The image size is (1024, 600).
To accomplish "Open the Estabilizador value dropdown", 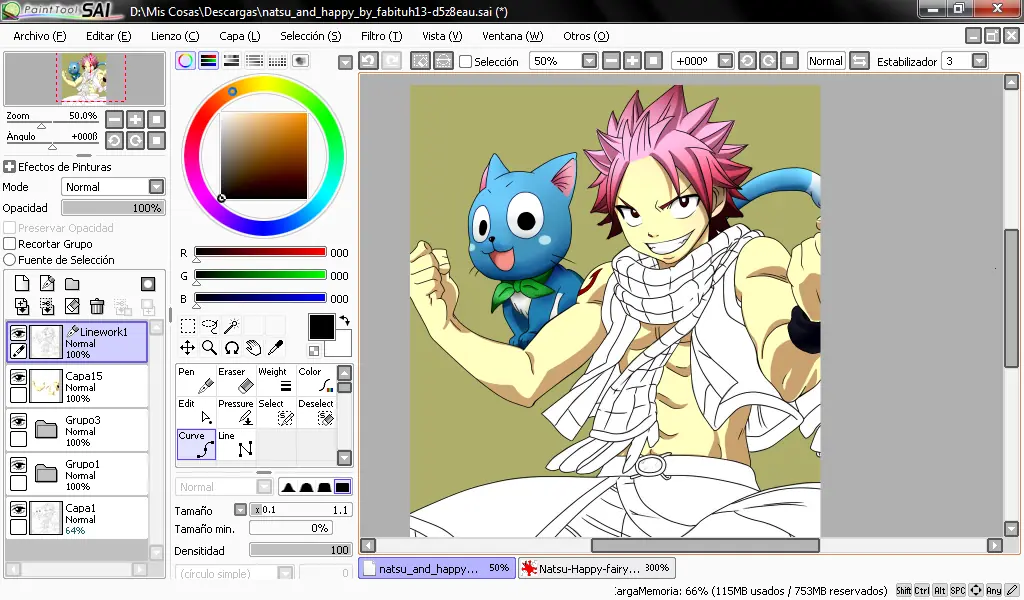I will [979, 61].
